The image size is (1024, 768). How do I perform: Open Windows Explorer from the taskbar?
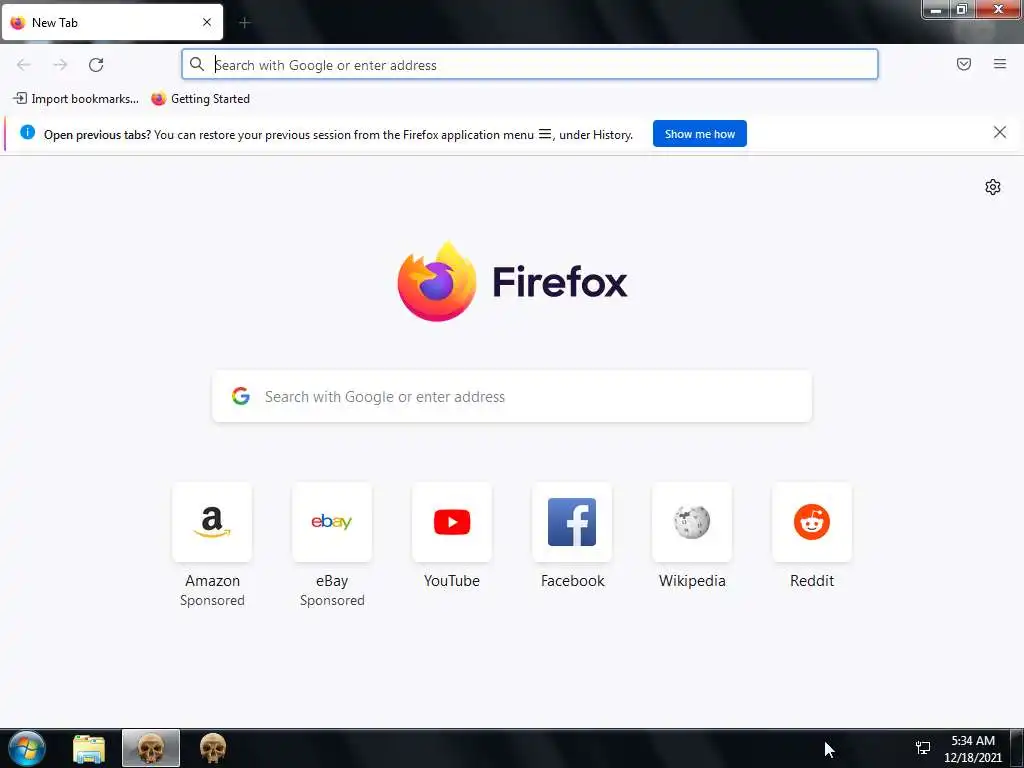click(89, 749)
